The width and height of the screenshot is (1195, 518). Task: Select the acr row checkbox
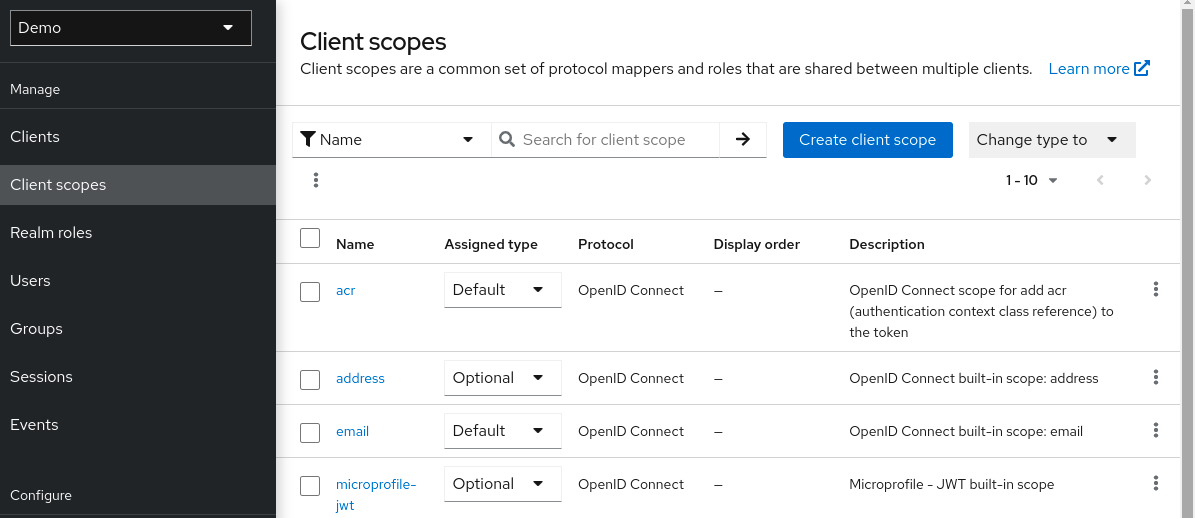pyautogui.click(x=310, y=291)
